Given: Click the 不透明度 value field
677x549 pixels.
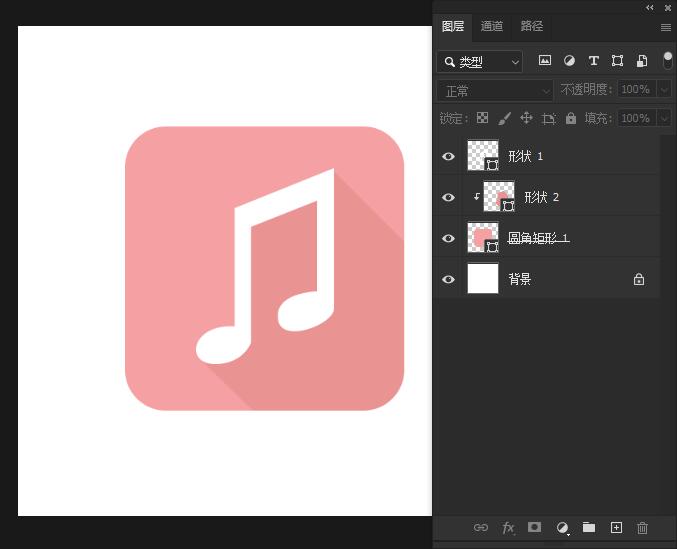Looking at the screenshot, I should pyautogui.click(x=636, y=89).
